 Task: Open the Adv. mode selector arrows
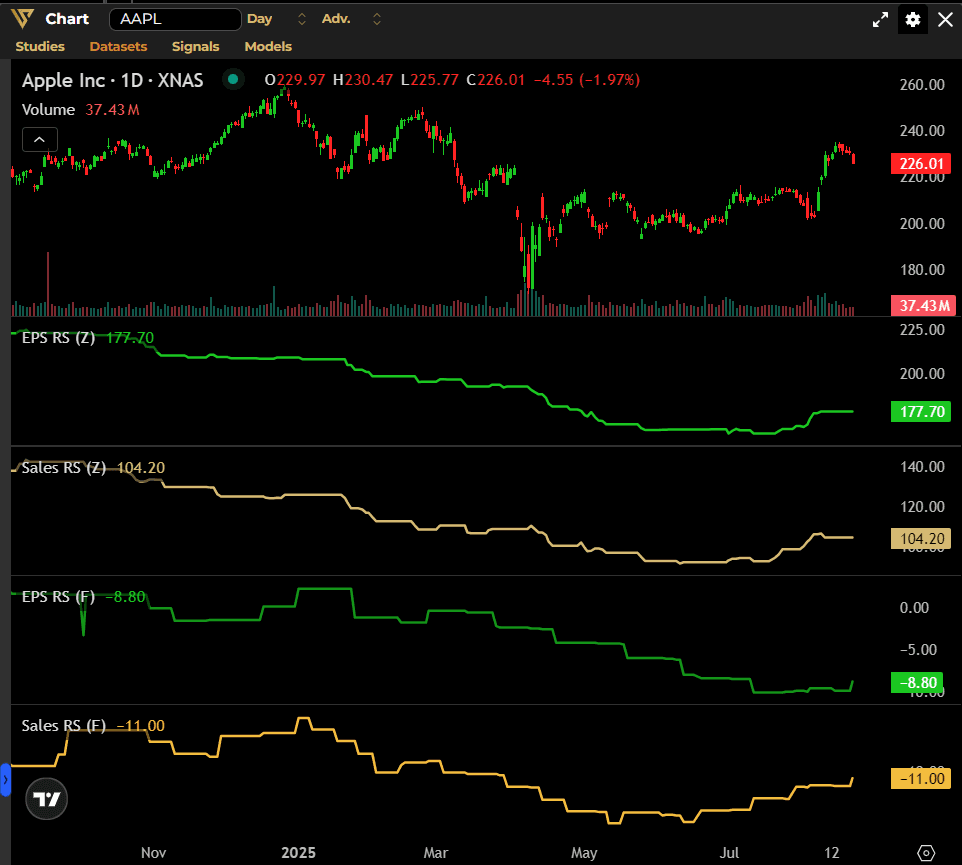tap(377, 19)
